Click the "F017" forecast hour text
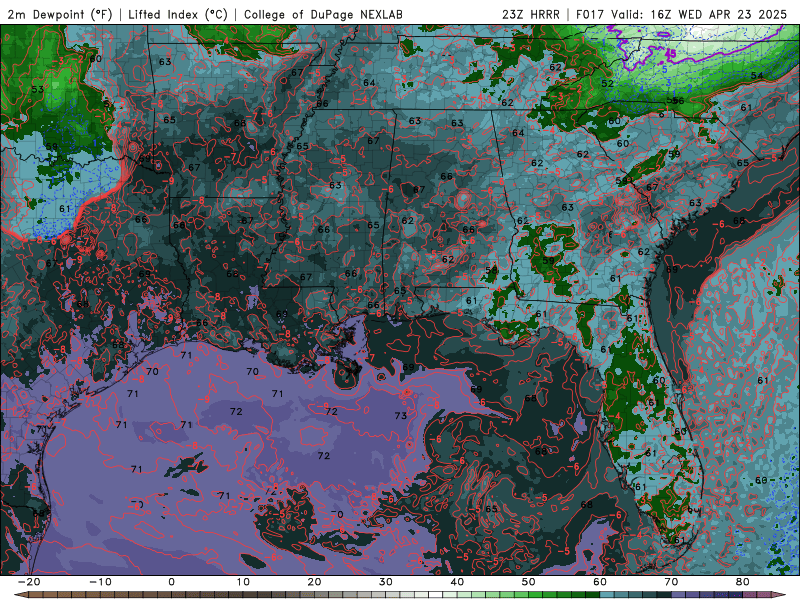Screen dimensions: 800x600 pos(590,15)
